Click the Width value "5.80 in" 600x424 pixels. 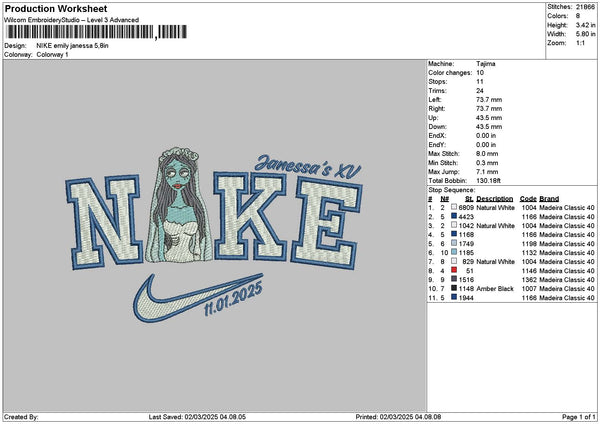point(585,34)
